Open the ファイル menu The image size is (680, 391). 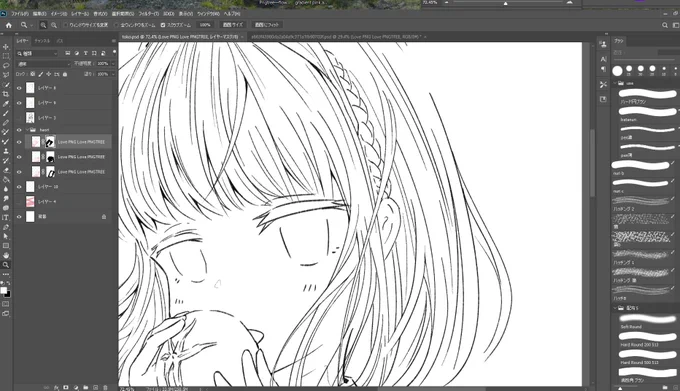[20, 14]
